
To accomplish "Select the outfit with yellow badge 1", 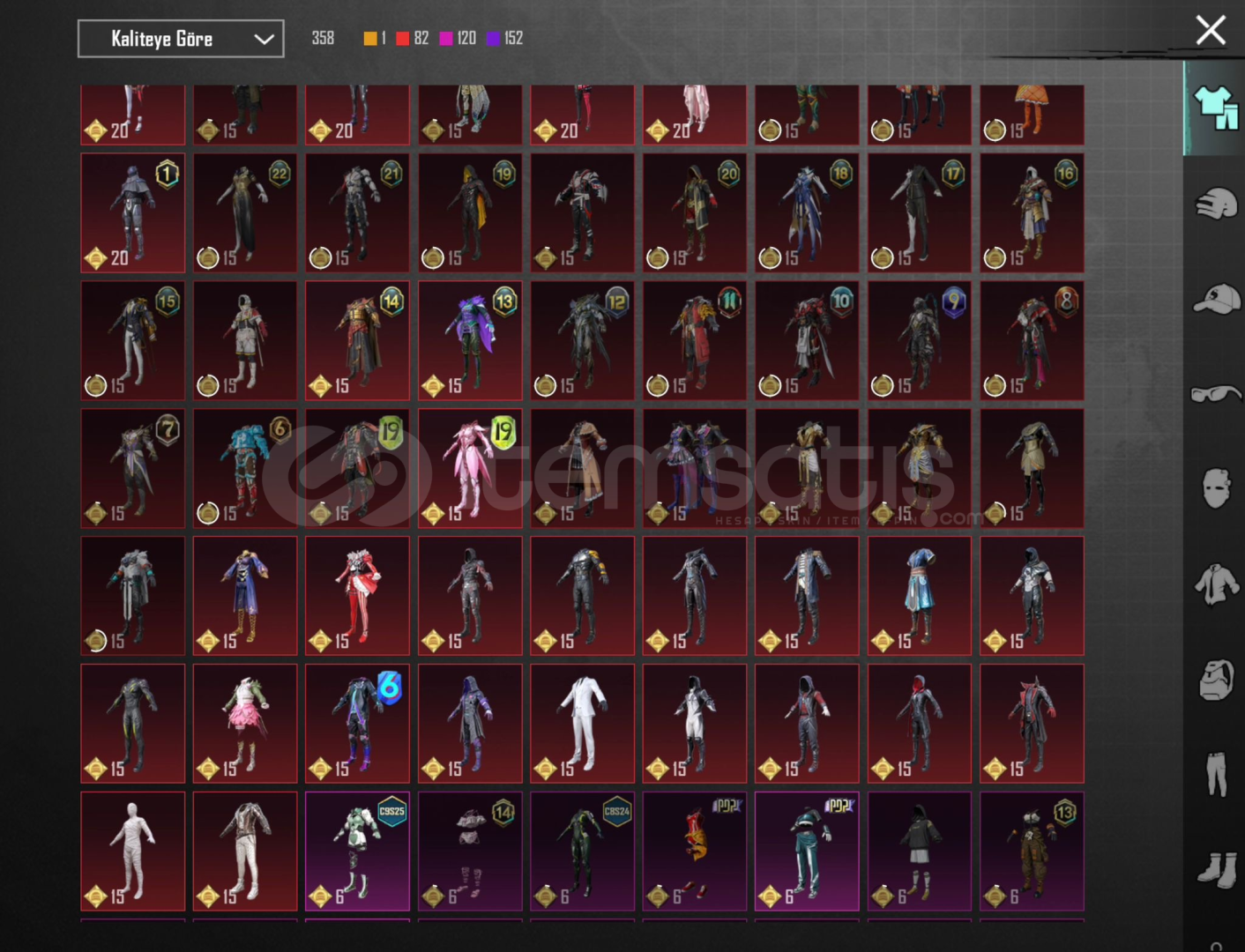I will pos(133,212).
